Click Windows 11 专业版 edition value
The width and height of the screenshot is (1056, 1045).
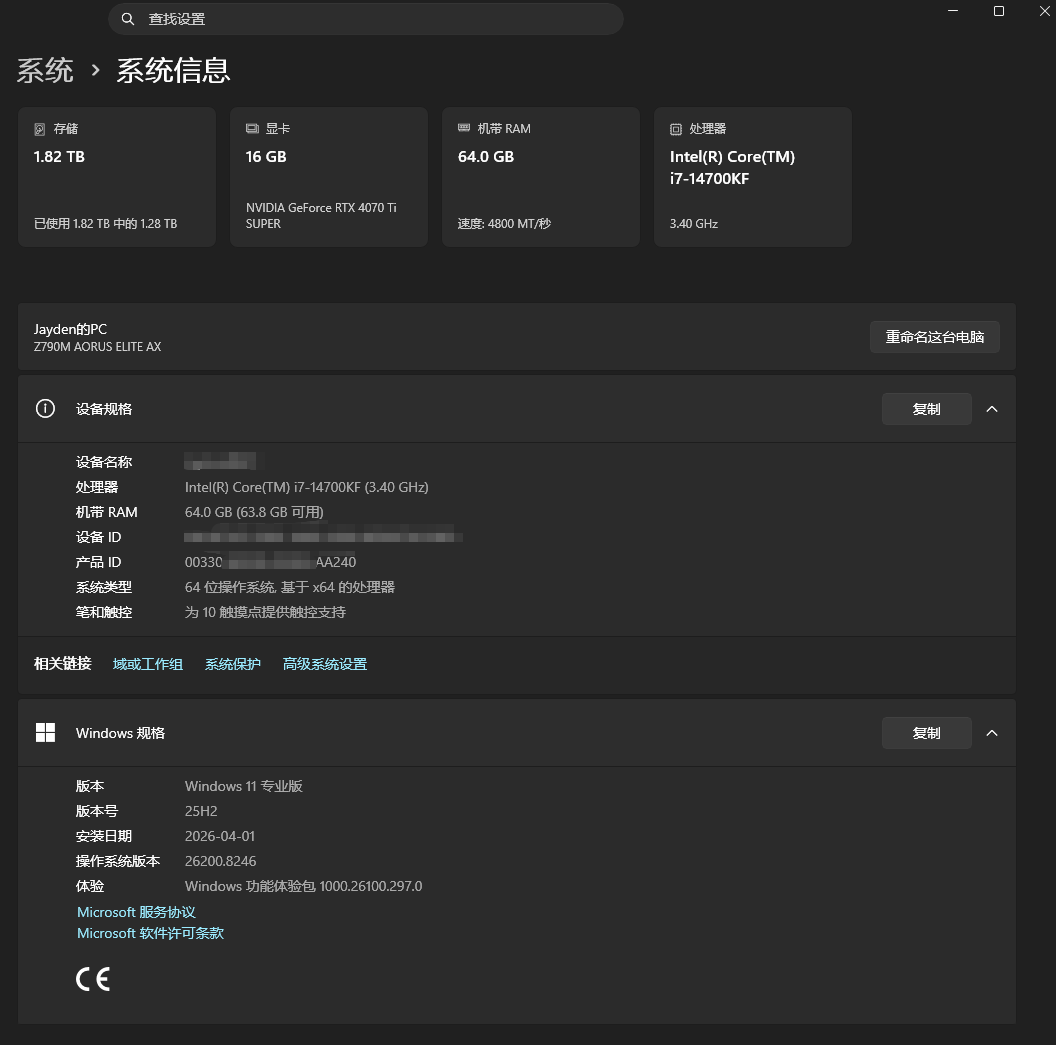pyautogui.click(x=244, y=786)
